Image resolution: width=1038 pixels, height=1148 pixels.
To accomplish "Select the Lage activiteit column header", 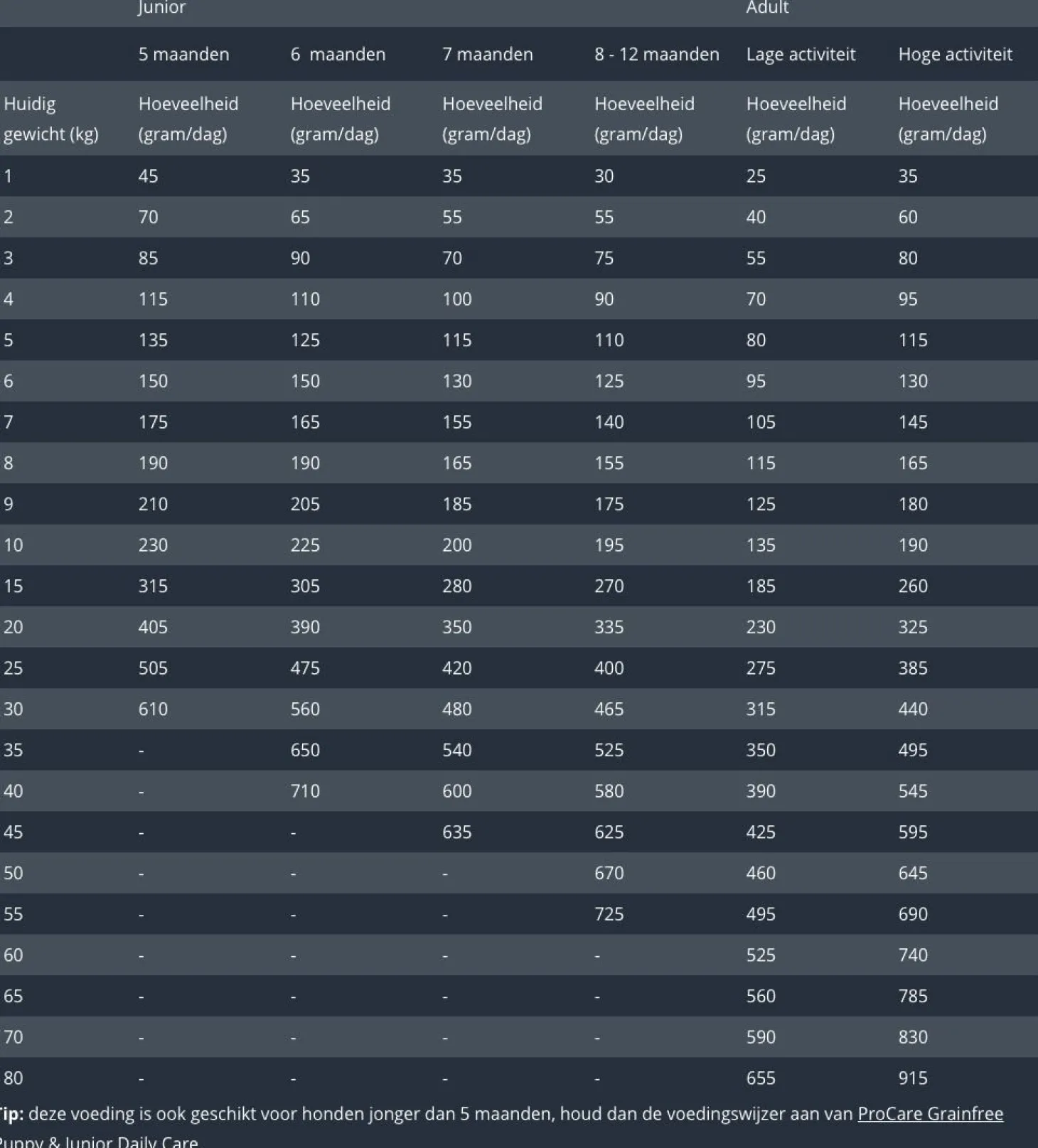I will coord(801,54).
